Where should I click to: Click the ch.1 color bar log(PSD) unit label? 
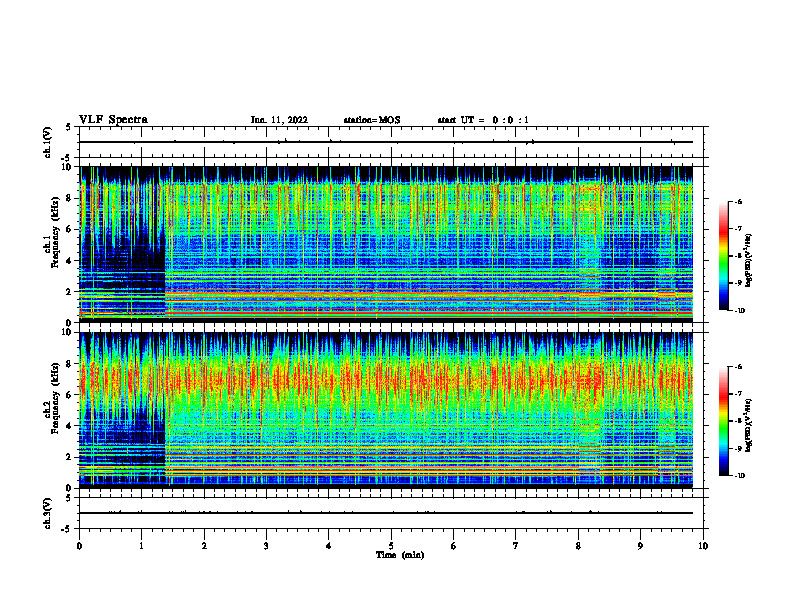coord(750,260)
